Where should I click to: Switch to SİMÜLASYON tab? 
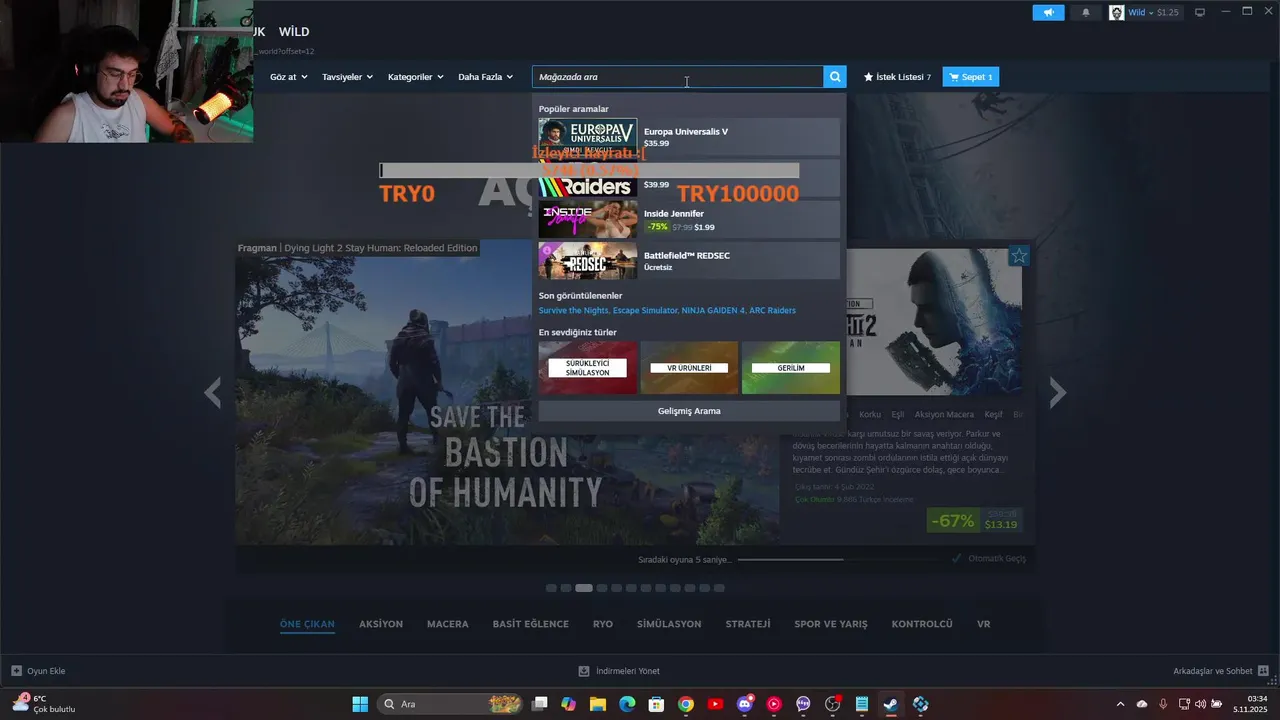(x=669, y=624)
